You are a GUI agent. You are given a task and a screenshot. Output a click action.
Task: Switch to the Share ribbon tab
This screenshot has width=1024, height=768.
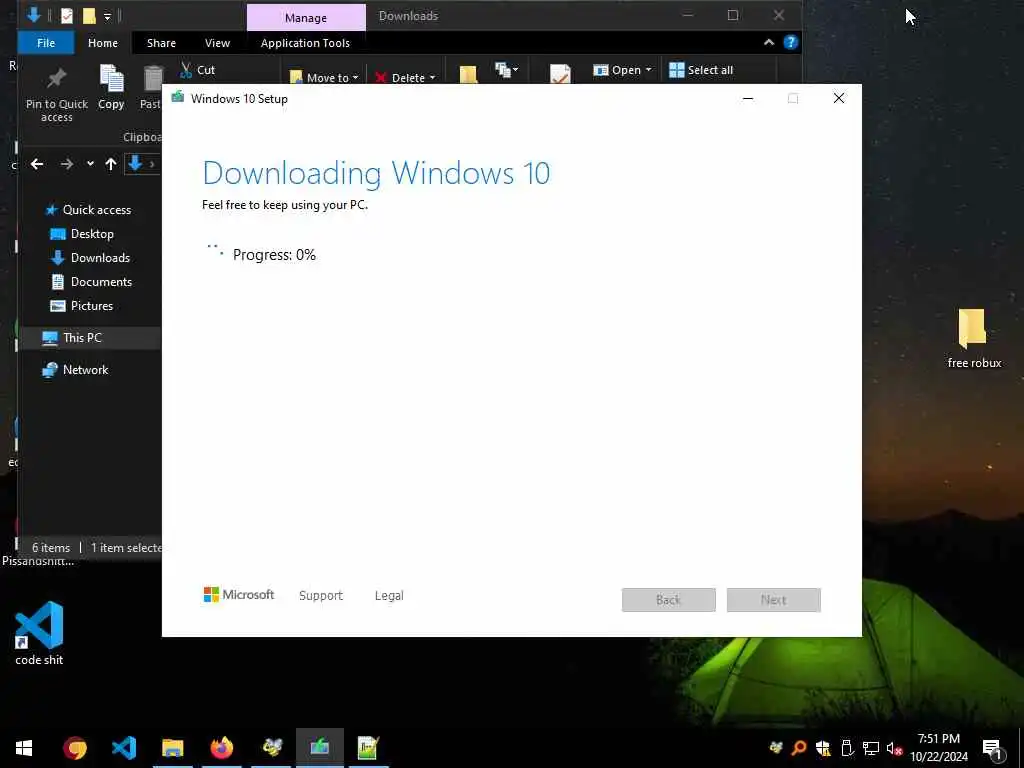coord(161,42)
